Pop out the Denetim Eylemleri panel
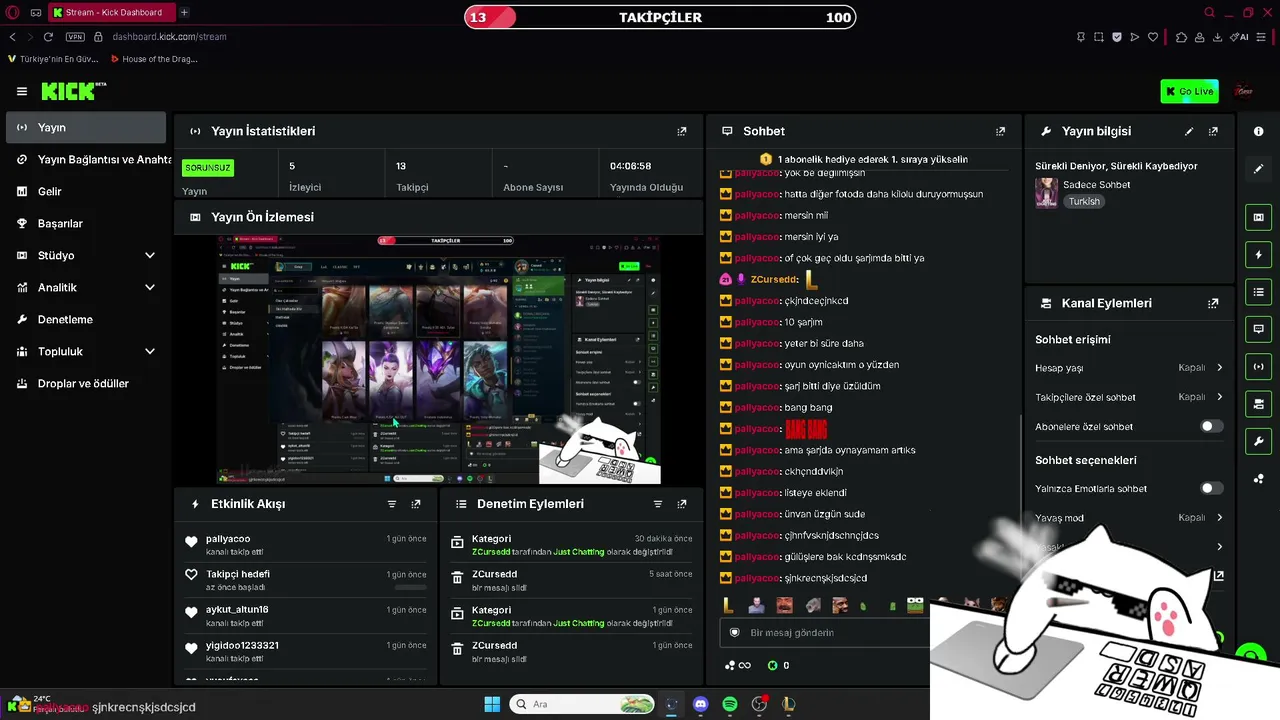 click(x=682, y=504)
